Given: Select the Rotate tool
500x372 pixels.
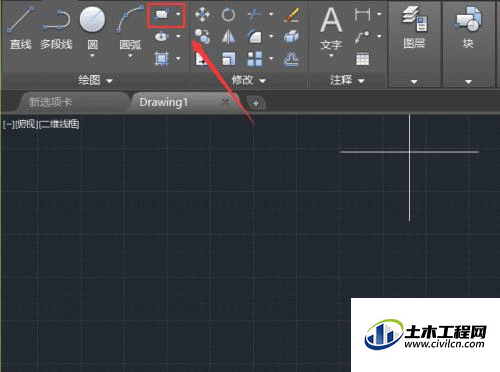Looking at the screenshot, I should pos(228,15).
